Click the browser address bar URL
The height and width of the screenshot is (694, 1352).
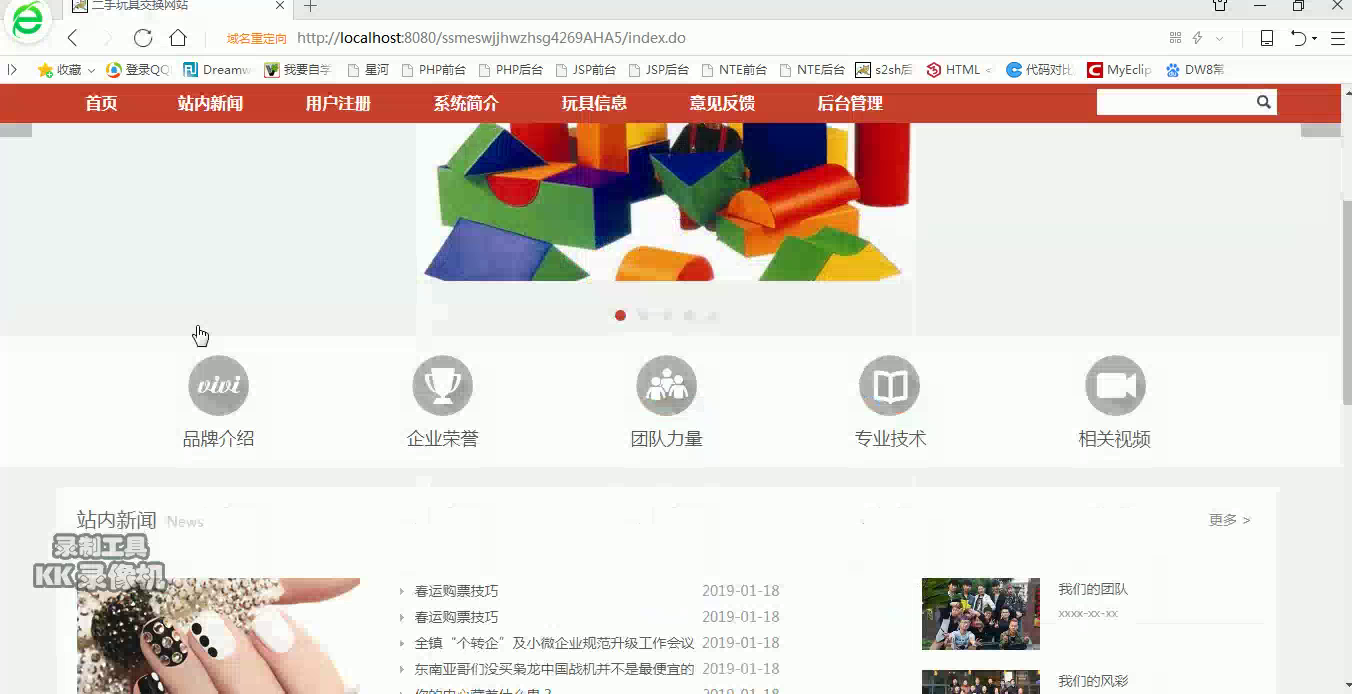pos(491,38)
